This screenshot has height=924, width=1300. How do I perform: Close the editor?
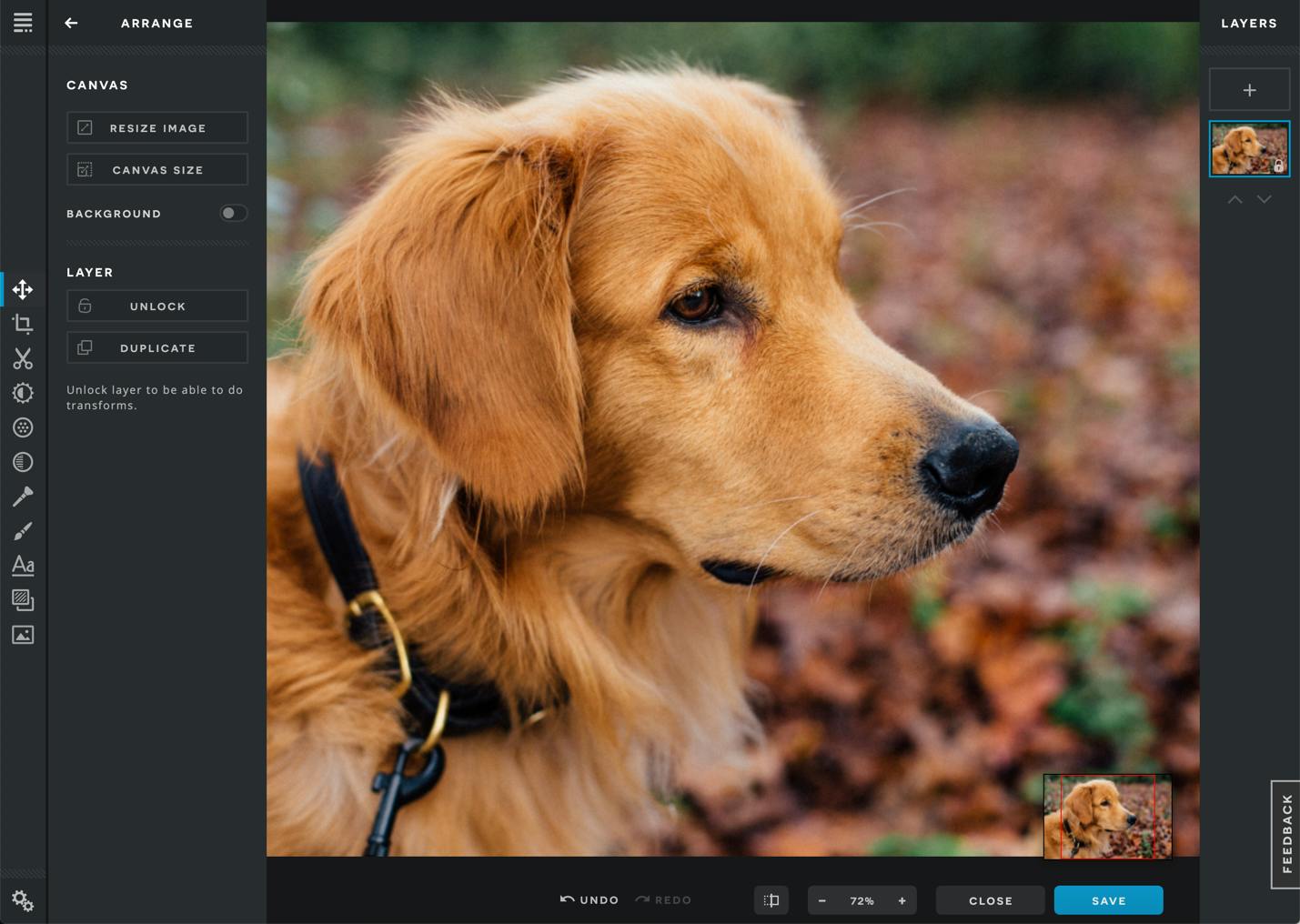coord(991,900)
